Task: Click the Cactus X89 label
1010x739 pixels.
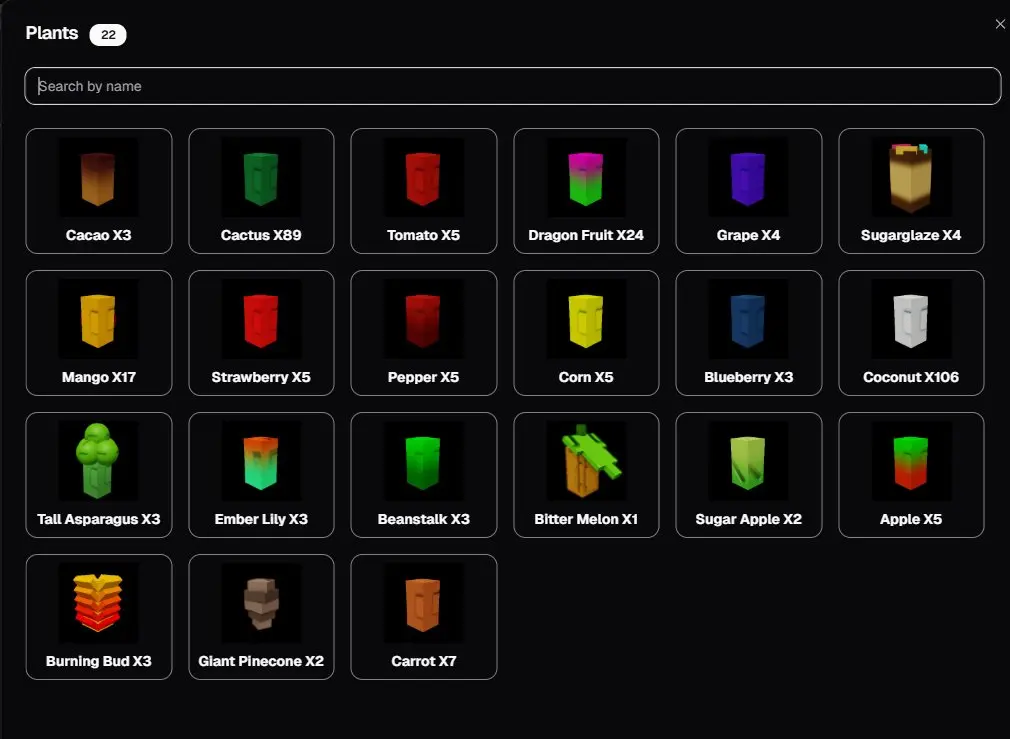Action: pyautogui.click(x=261, y=235)
